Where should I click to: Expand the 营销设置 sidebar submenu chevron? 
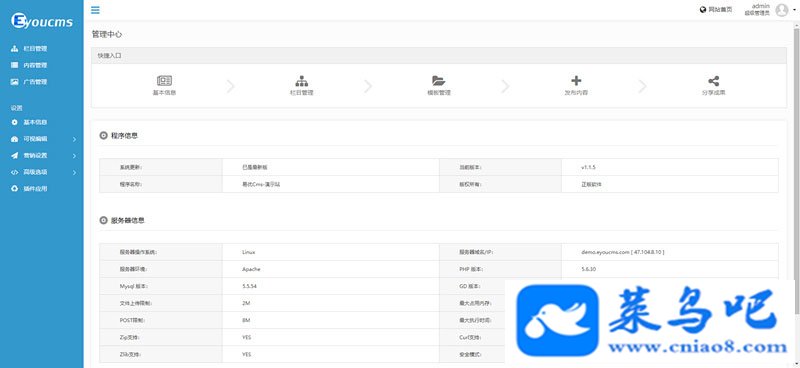[x=74, y=156]
